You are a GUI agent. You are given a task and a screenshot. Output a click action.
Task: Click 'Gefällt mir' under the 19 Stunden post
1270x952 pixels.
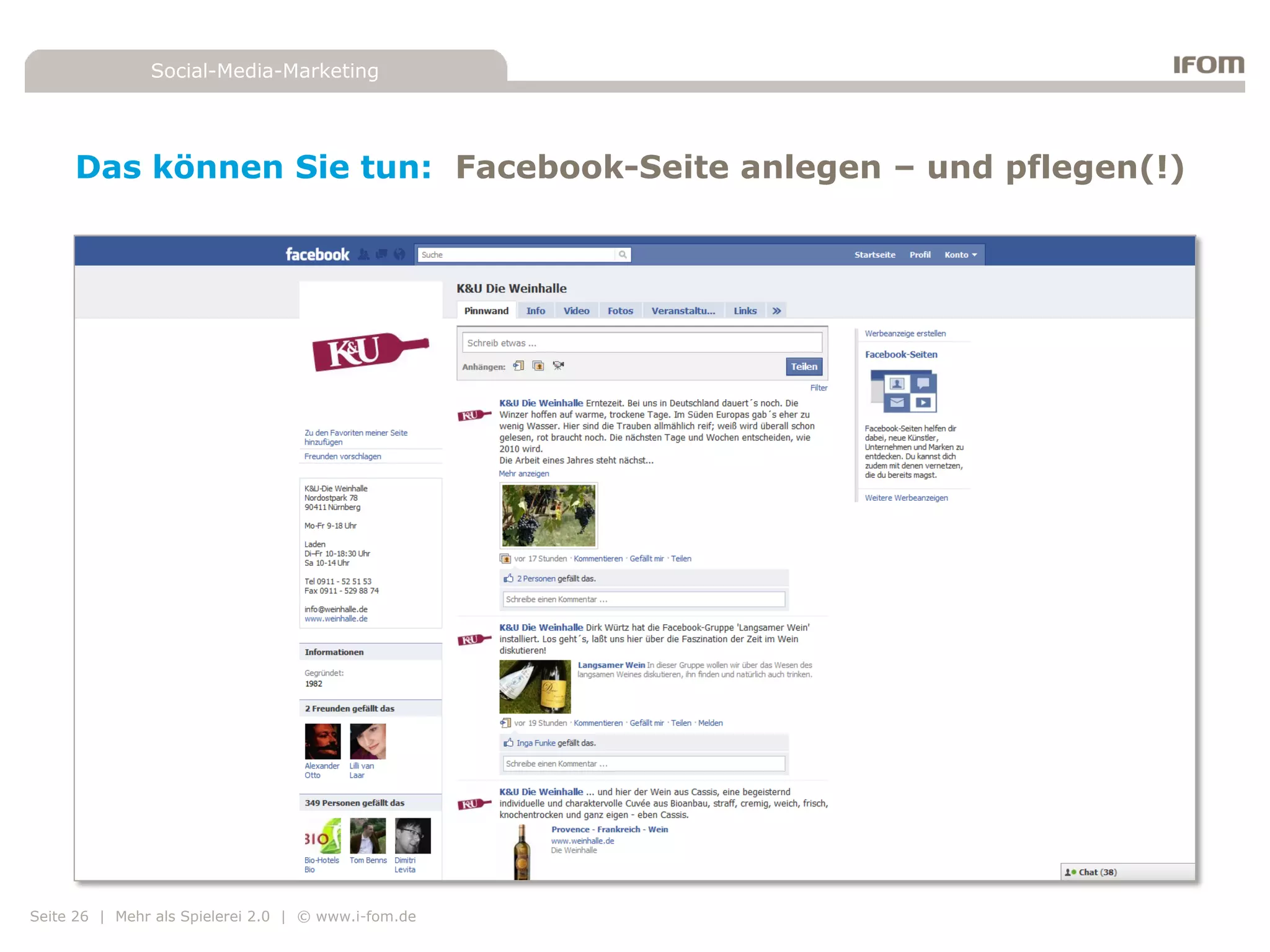647,723
